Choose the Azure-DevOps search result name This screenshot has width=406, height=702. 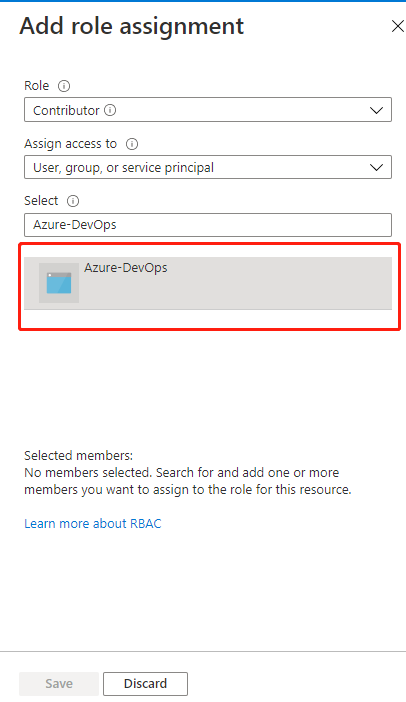tap(126, 268)
